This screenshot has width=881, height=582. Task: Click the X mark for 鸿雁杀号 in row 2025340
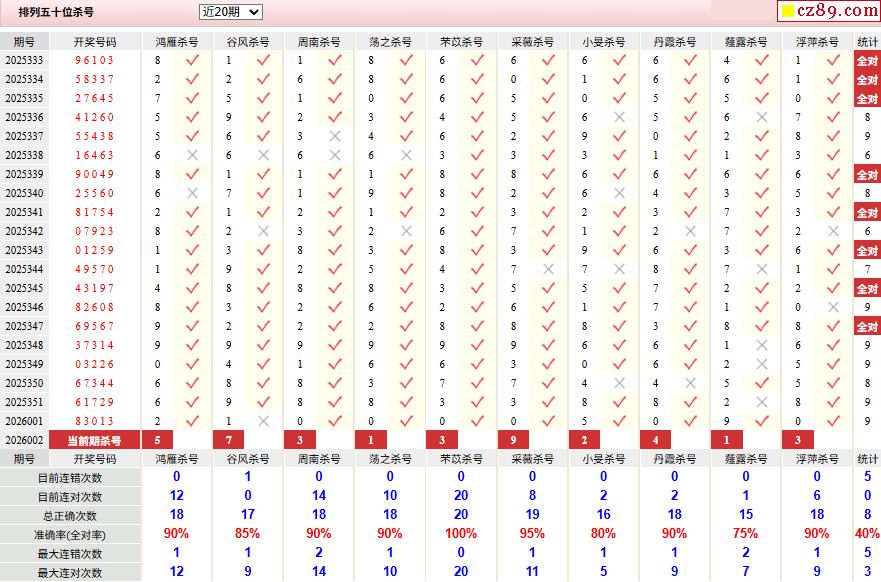[x=192, y=193]
